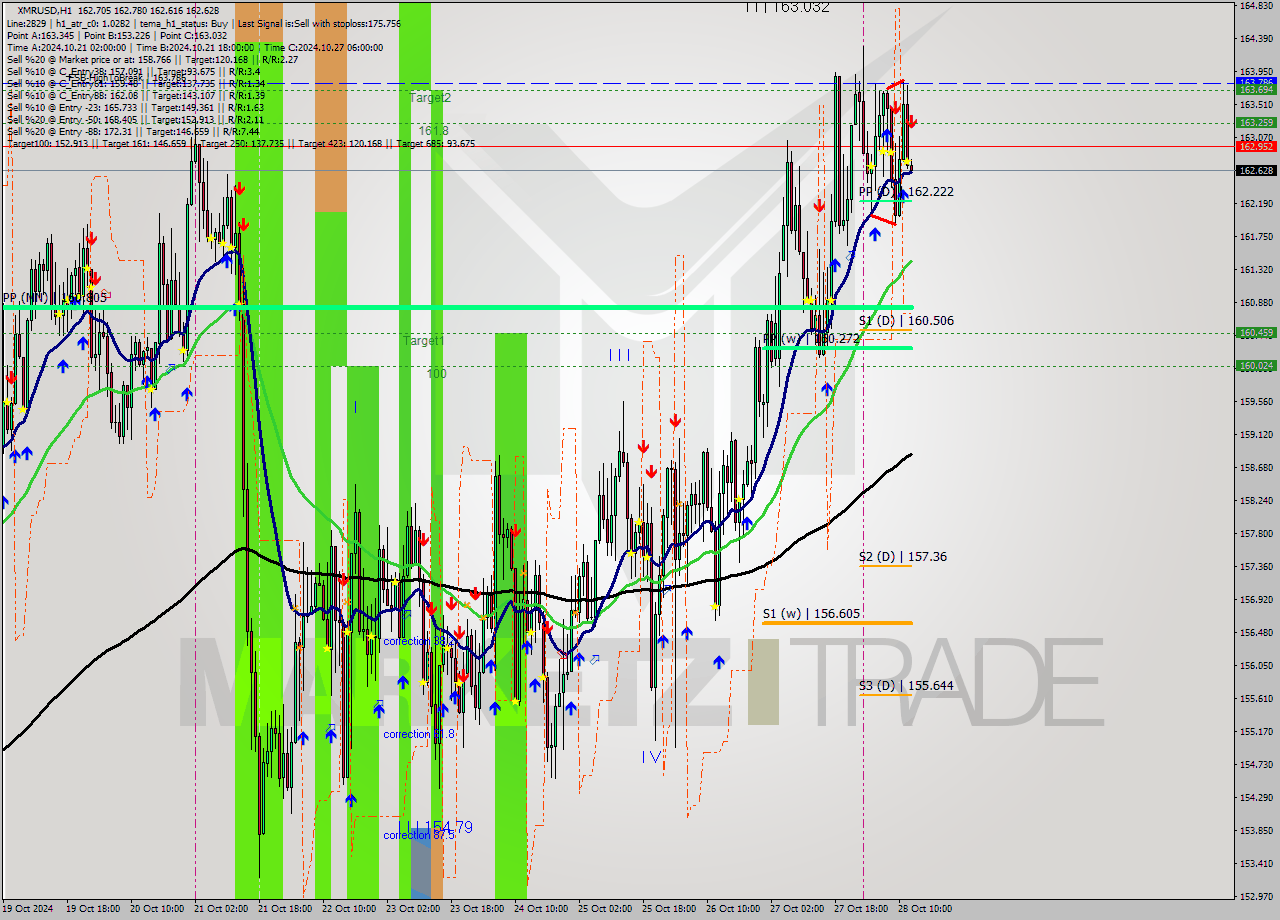Click the '28 Oct 10:00' time axis label
The image size is (1280, 920).
(x=925, y=909)
